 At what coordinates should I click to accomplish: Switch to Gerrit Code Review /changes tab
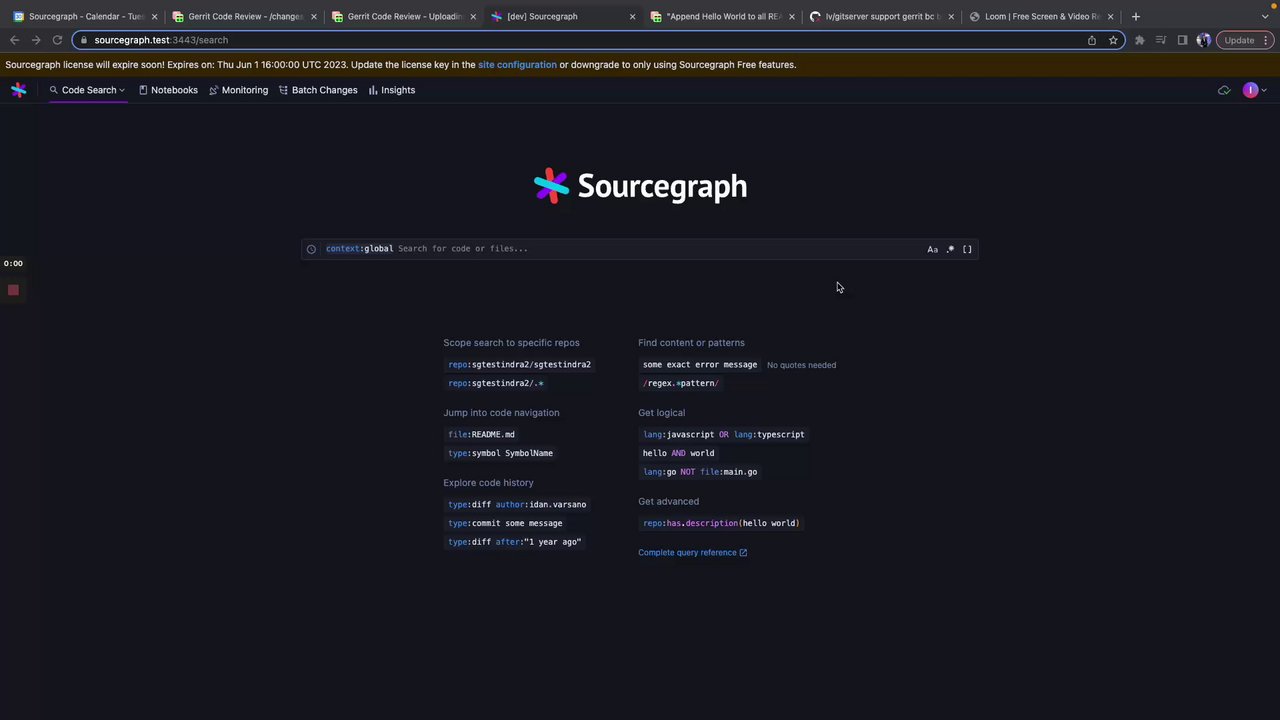pyautogui.click(x=243, y=17)
